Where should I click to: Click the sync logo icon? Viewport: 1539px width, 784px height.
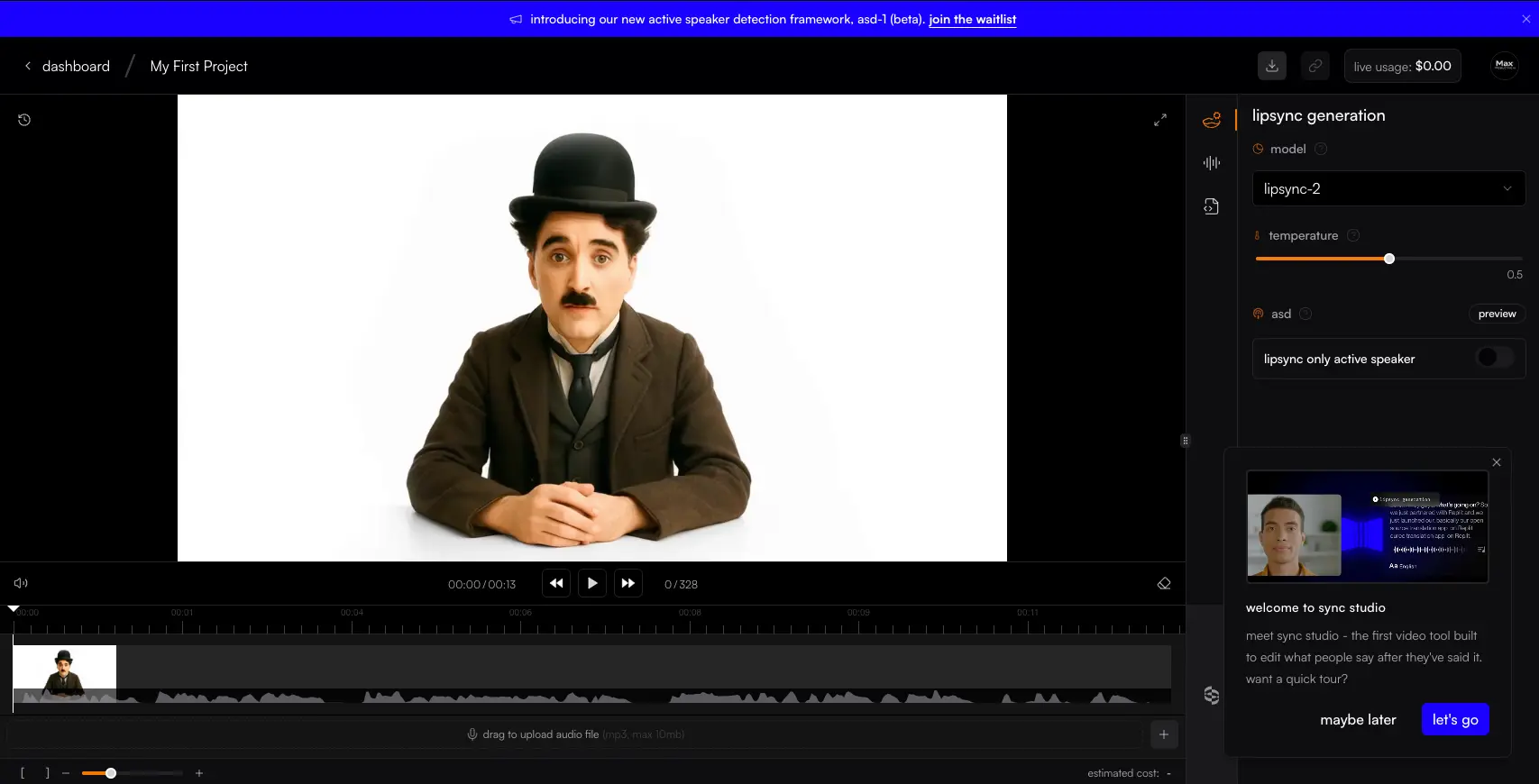[x=1212, y=695]
